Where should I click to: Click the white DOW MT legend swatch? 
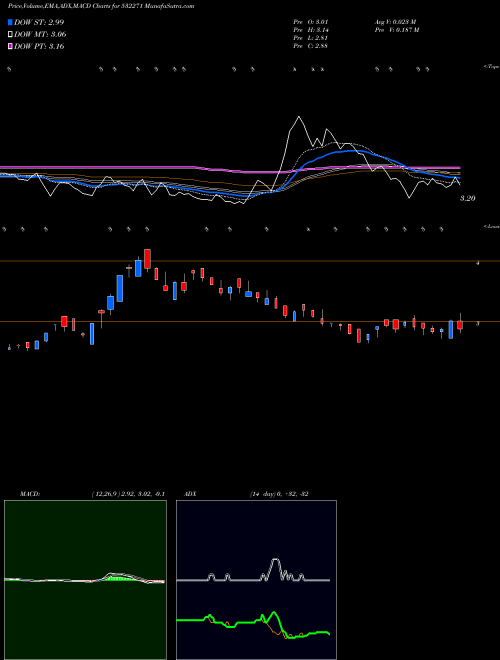point(10,35)
